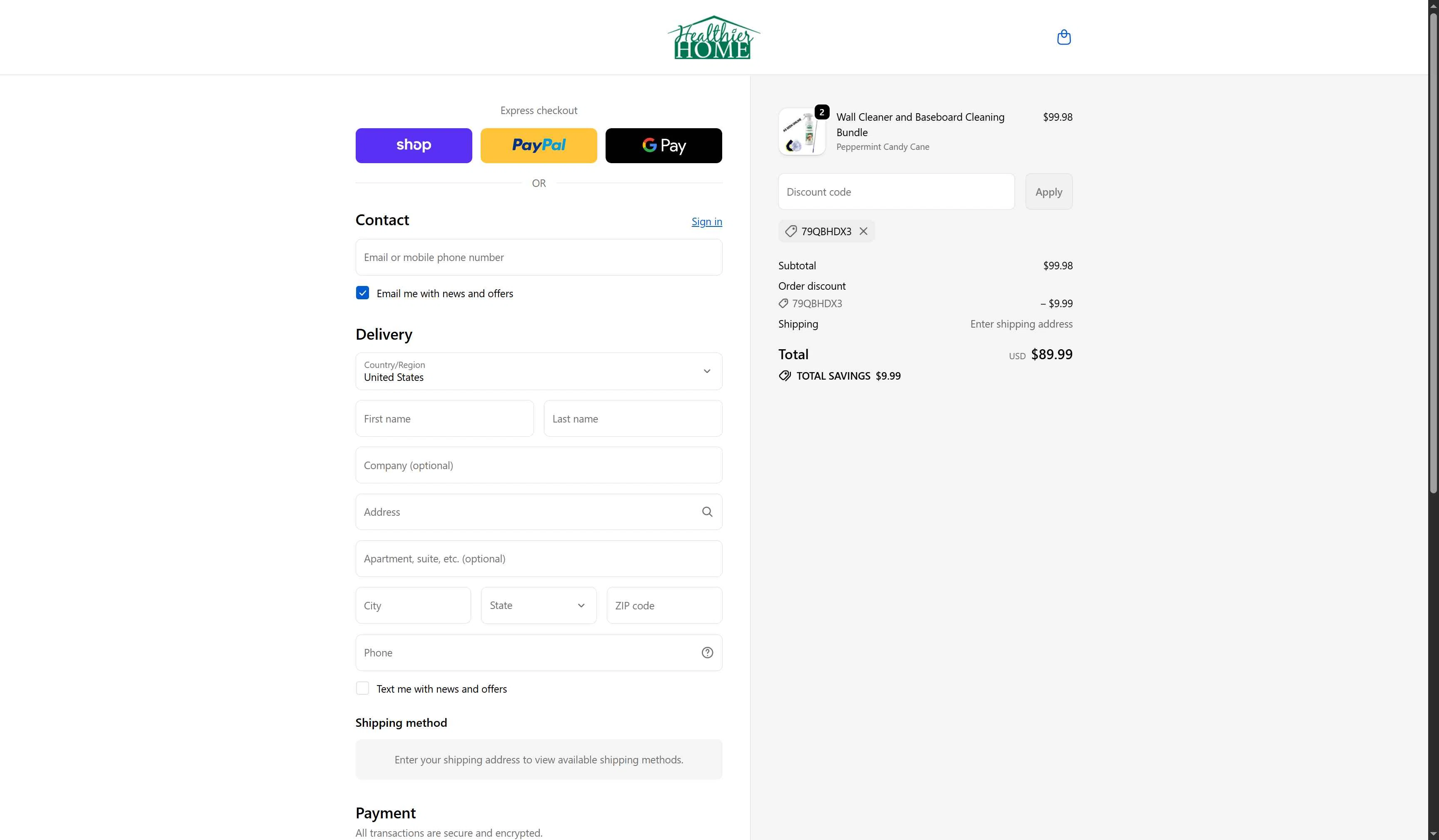Click the ZIP code field
Viewport: 1439px width, 840px height.
(x=663, y=605)
